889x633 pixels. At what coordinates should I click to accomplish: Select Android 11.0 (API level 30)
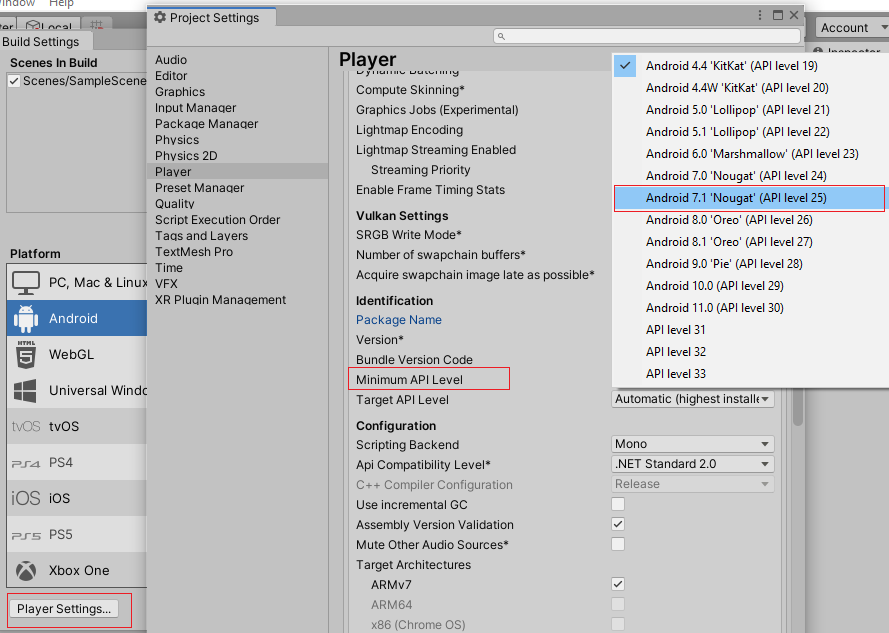pos(751,308)
